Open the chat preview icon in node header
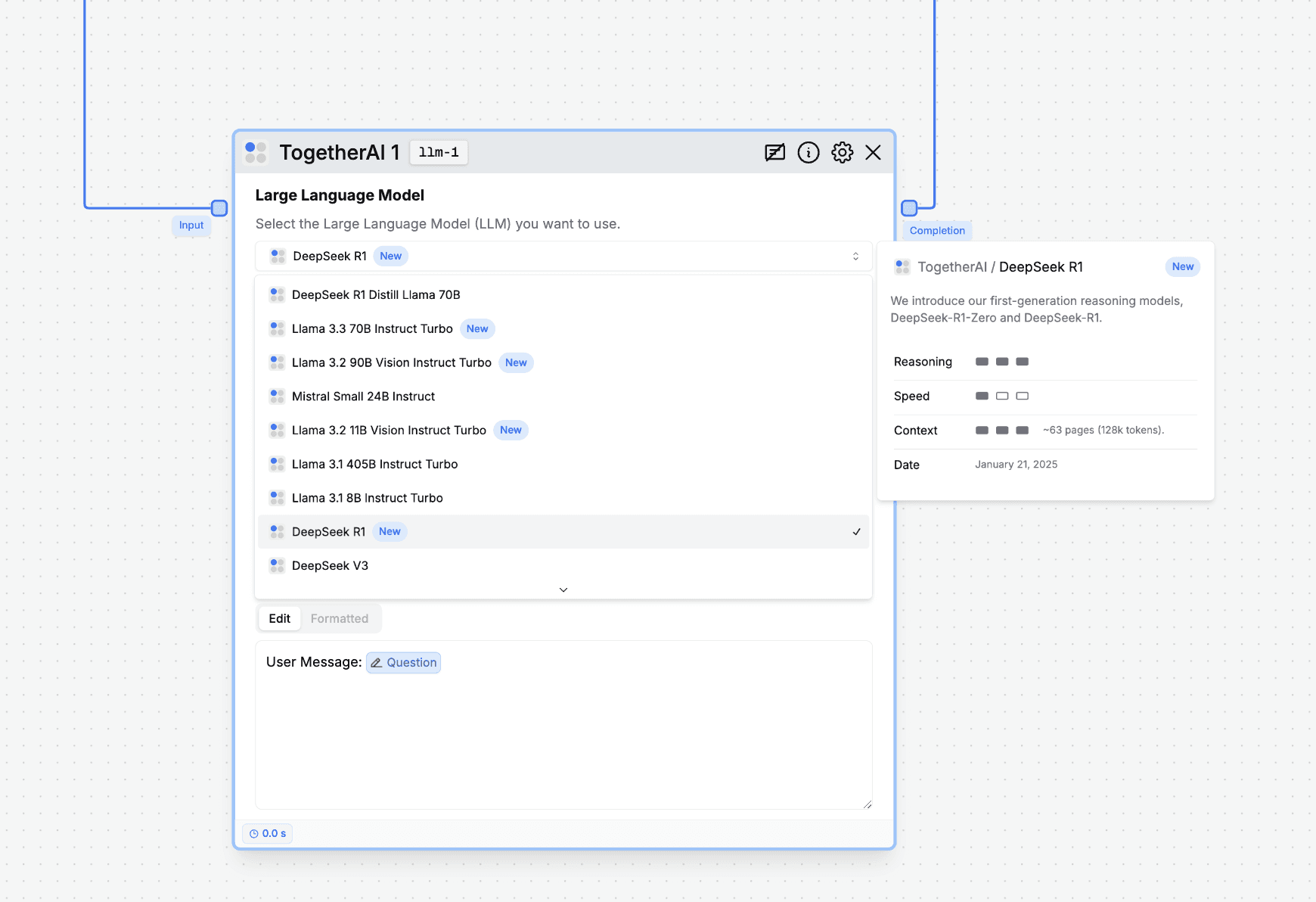 coord(774,153)
